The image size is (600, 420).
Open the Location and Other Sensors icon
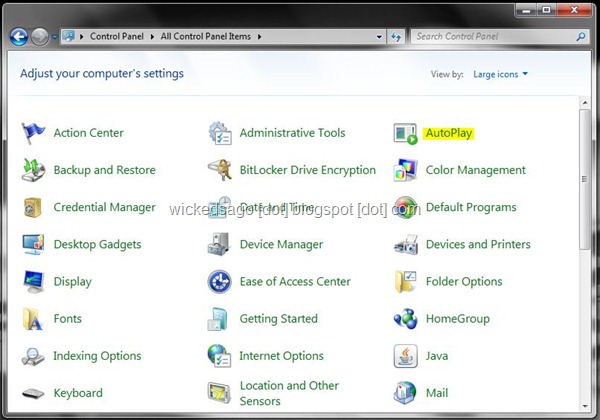point(219,393)
